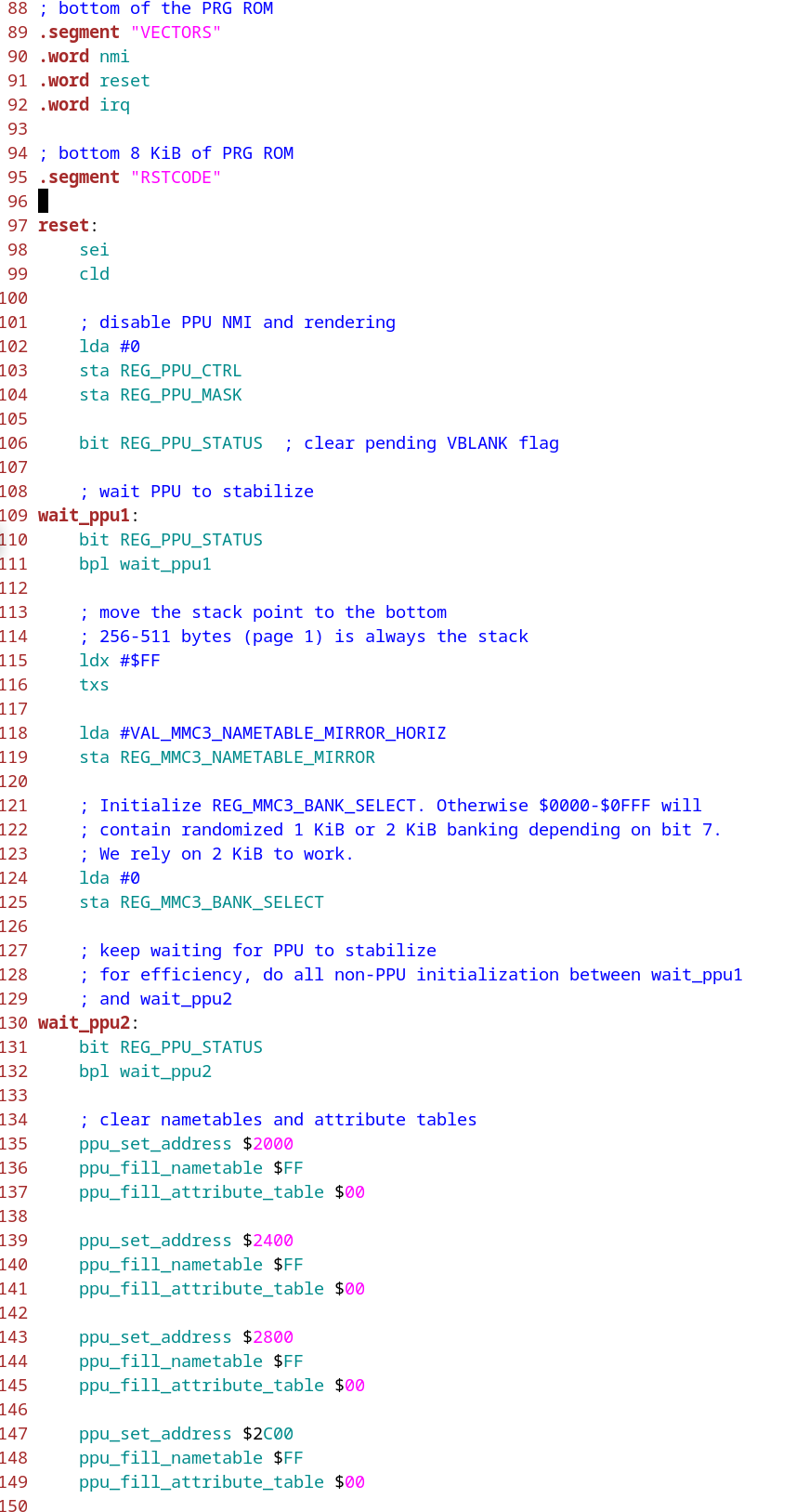Click the block cursor on empty line 96

[43, 201]
